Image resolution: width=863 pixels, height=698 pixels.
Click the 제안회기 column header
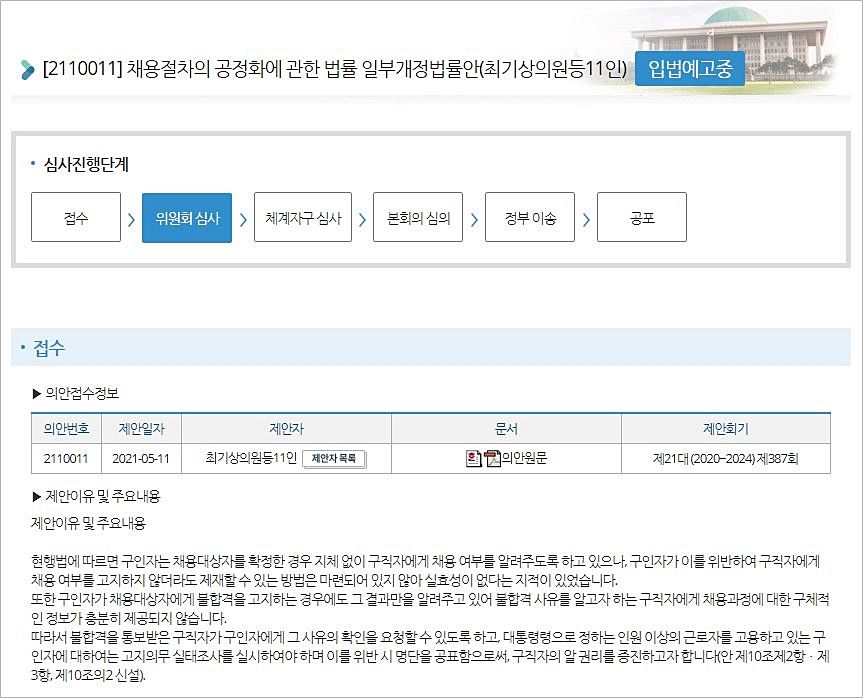pyautogui.click(x=725, y=429)
